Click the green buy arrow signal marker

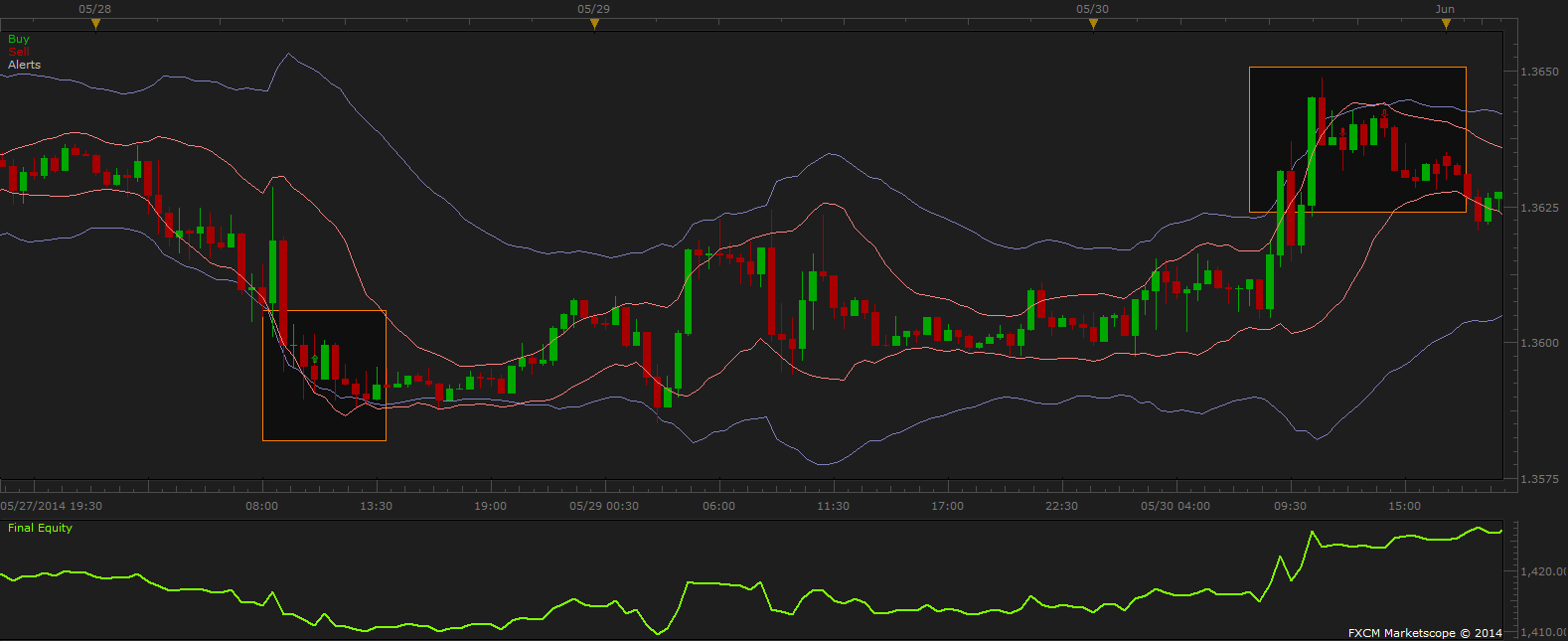click(x=314, y=359)
